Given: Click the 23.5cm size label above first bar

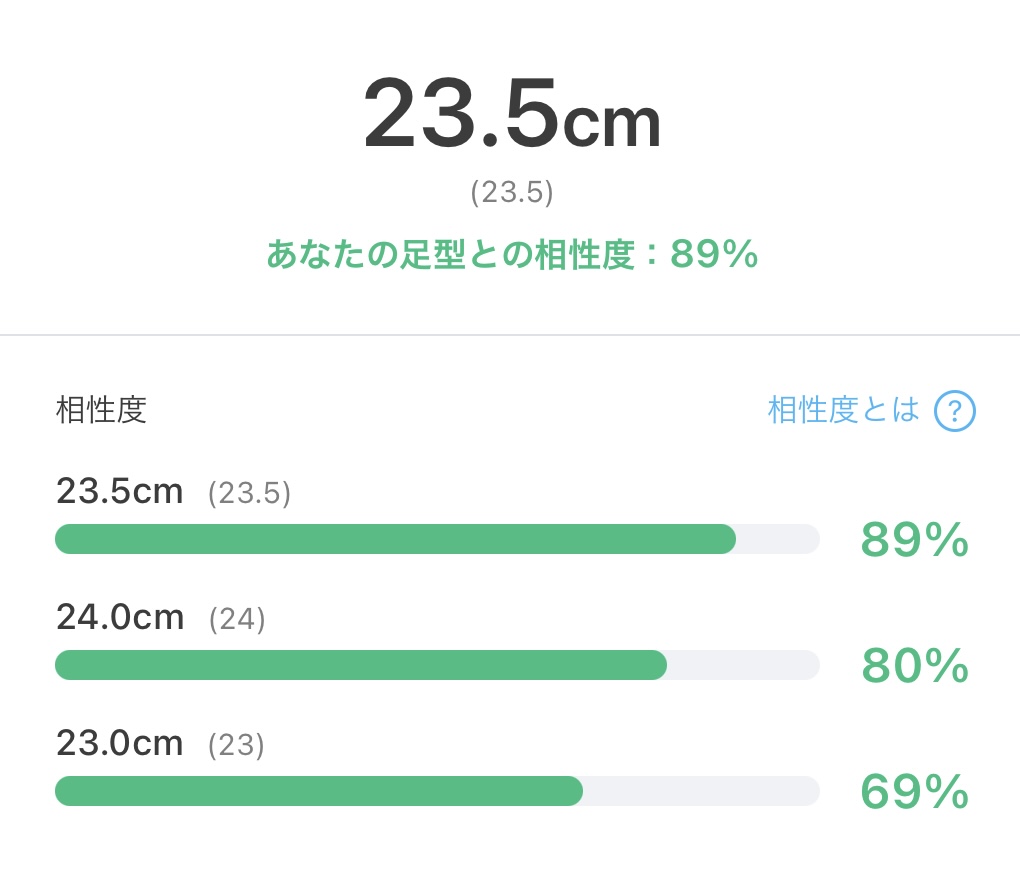Looking at the screenshot, I should tap(120, 491).
